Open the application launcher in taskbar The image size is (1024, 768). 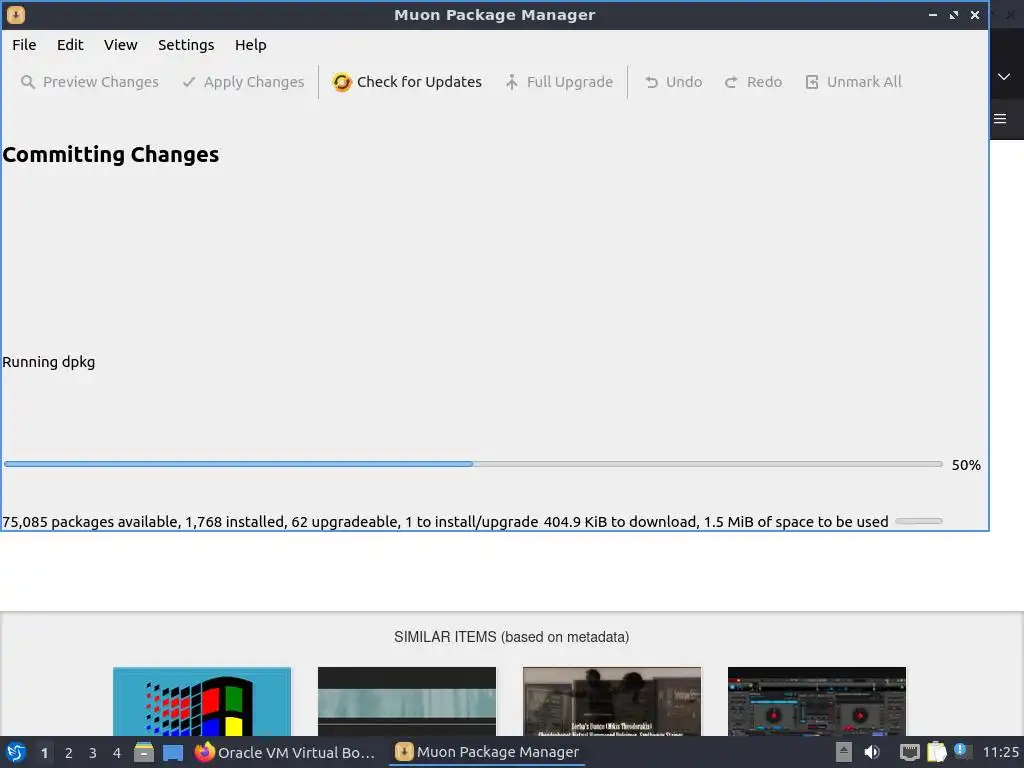click(x=16, y=752)
